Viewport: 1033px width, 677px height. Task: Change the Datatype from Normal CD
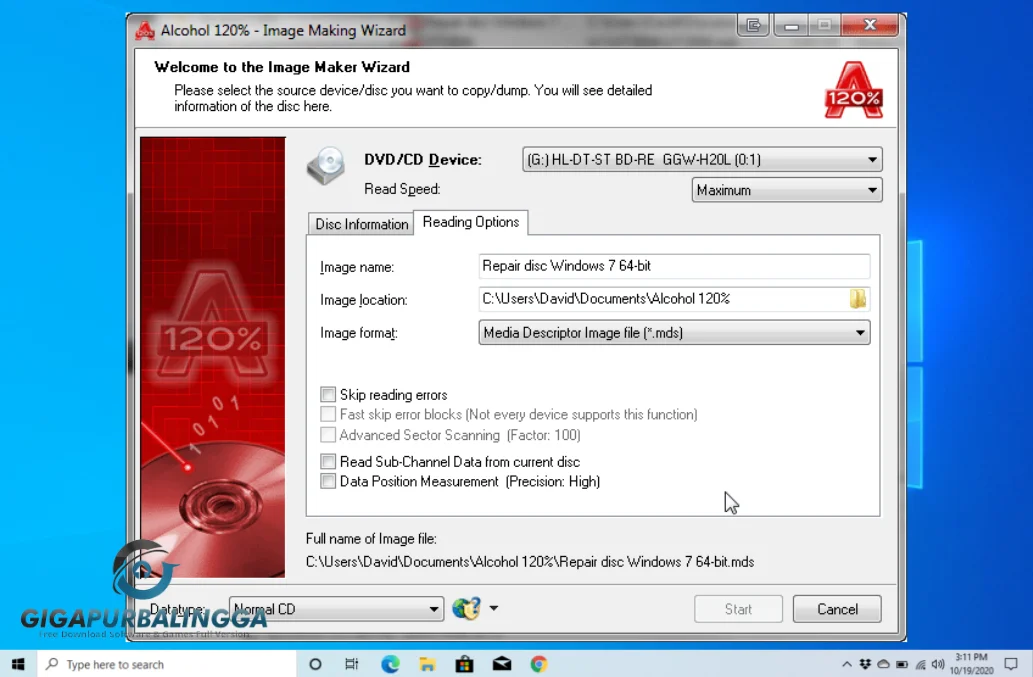pyautogui.click(x=434, y=608)
